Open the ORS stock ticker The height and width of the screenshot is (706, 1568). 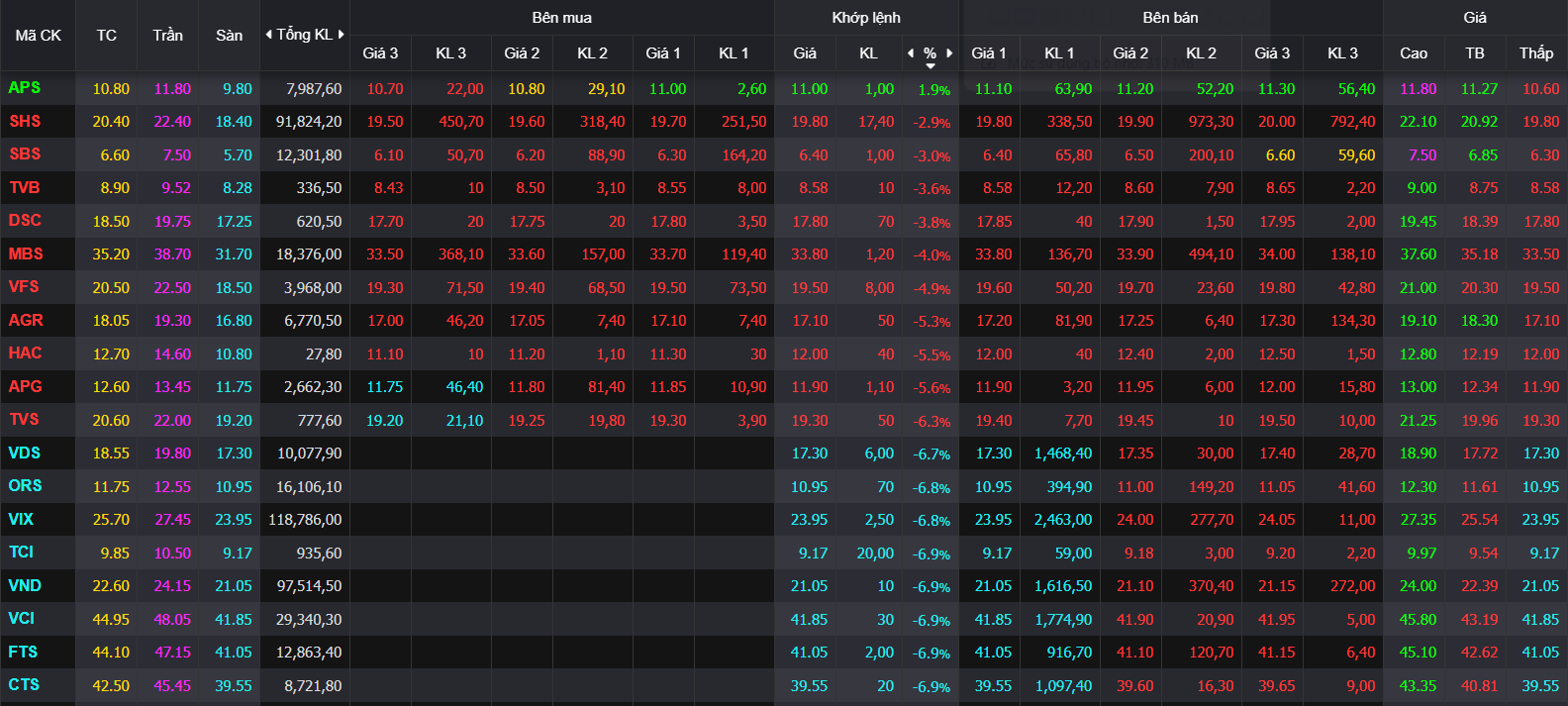[x=25, y=486]
